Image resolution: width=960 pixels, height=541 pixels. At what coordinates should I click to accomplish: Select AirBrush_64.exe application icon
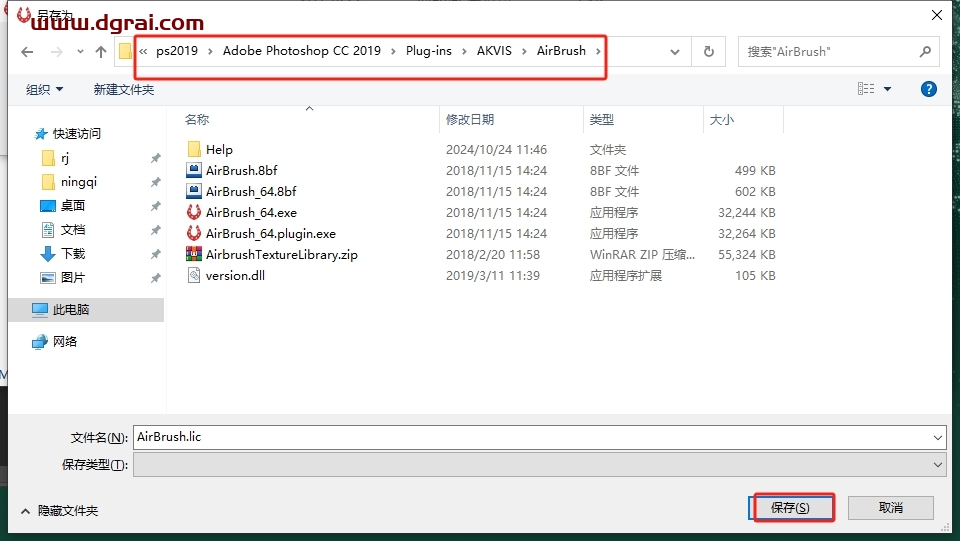click(194, 212)
